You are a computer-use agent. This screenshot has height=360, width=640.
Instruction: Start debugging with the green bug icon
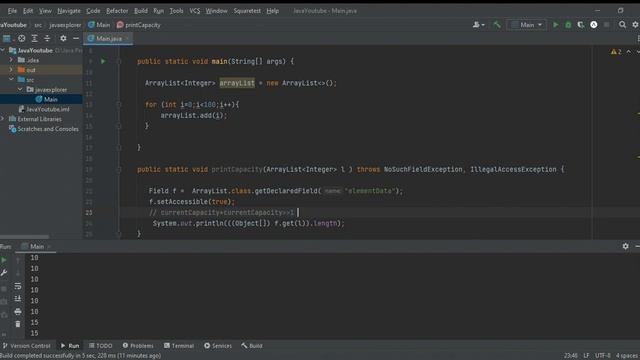pos(568,25)
